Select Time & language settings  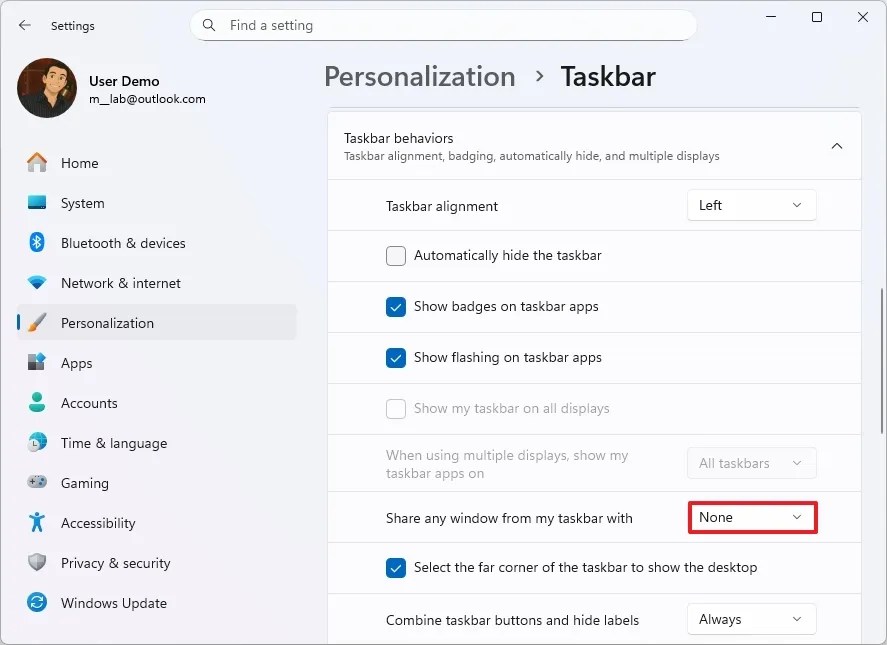[x=111, y=443]
